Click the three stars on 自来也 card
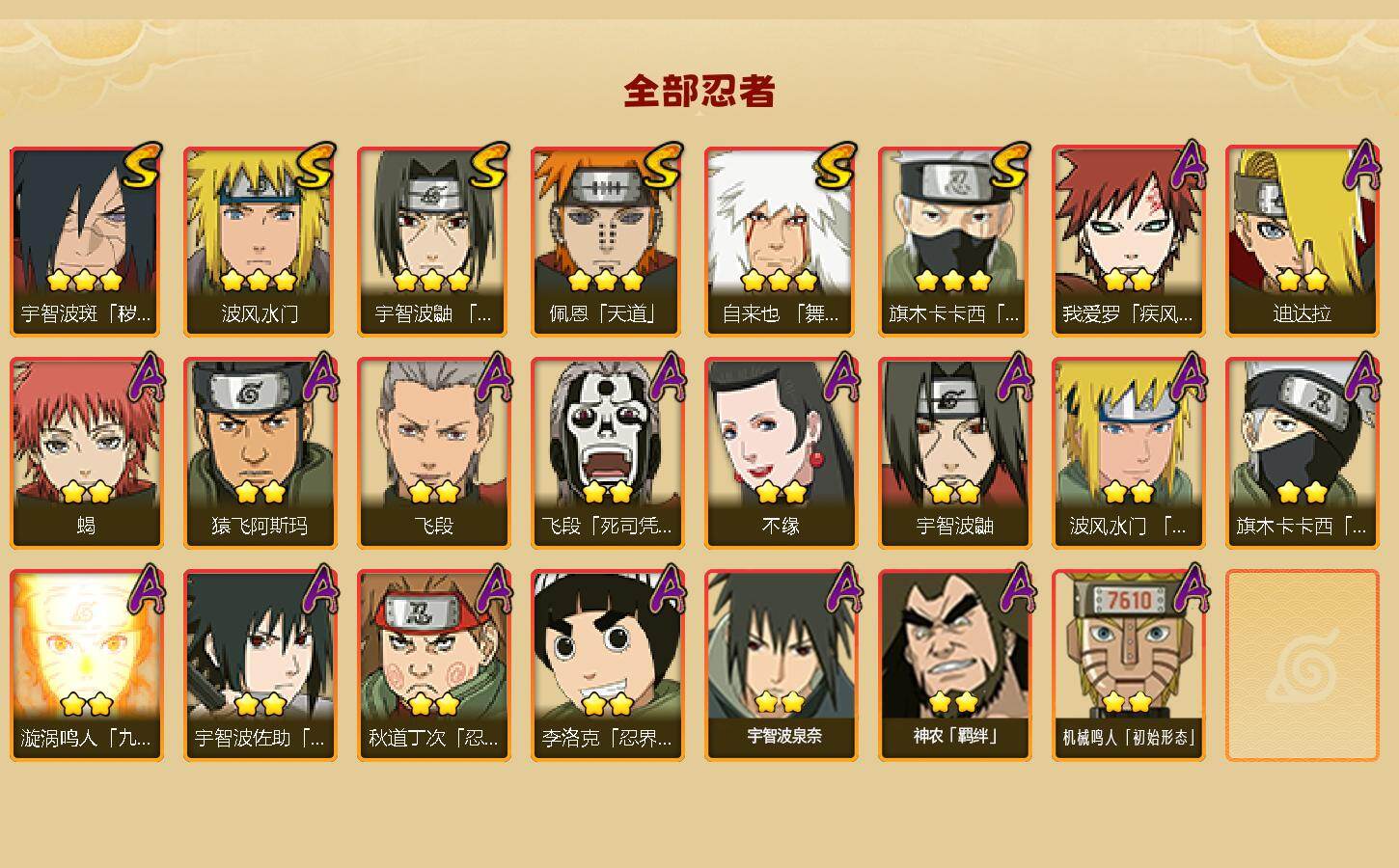 click(780, 281)
